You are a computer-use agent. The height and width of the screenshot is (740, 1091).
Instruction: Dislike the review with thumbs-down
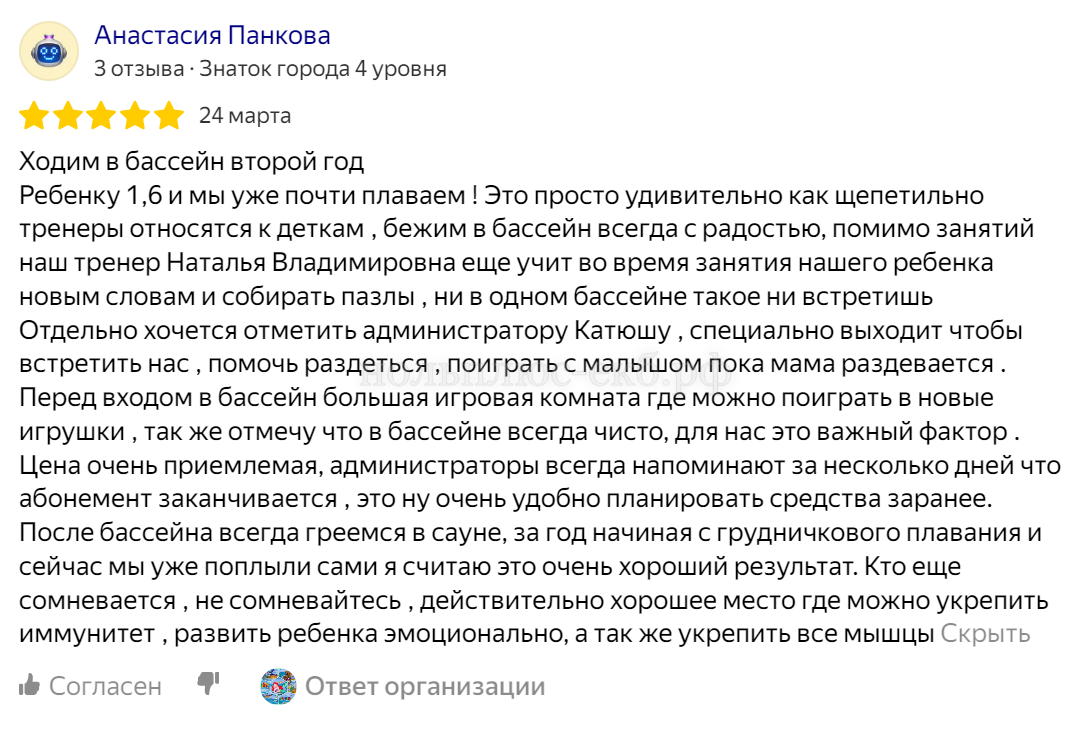click(208, 684)
